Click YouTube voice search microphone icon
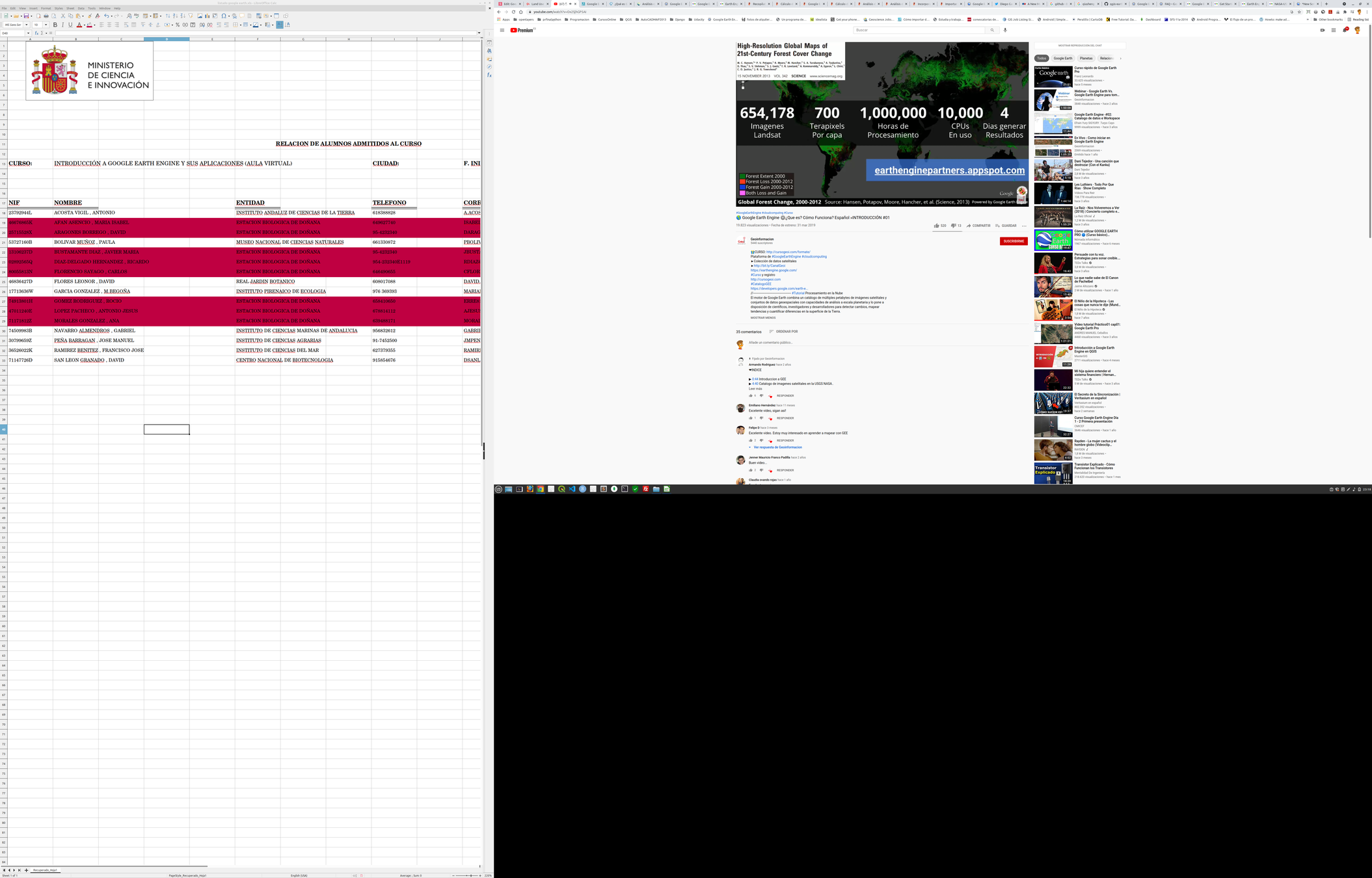This screenshot has height=878, width=1372. pyautogui.click(x=1005, y=30)
